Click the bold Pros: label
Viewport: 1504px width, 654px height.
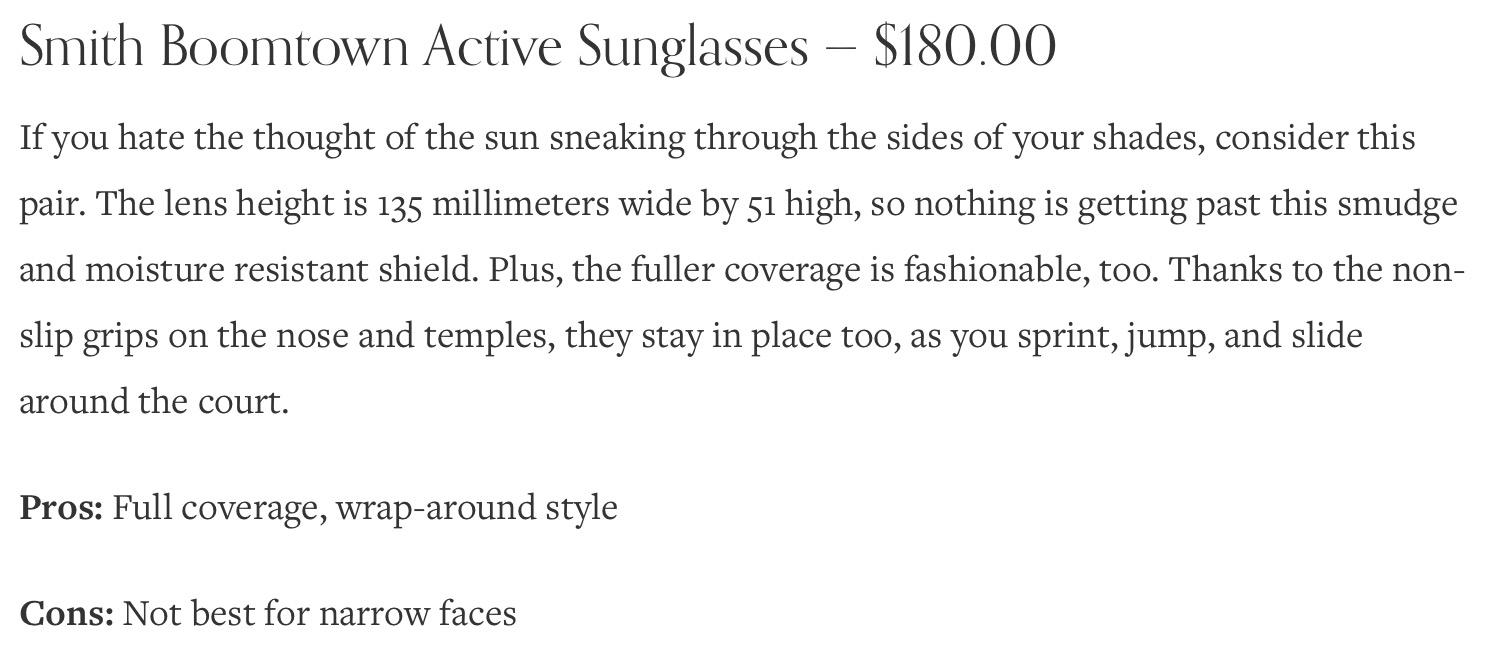(x=61, y=507)
